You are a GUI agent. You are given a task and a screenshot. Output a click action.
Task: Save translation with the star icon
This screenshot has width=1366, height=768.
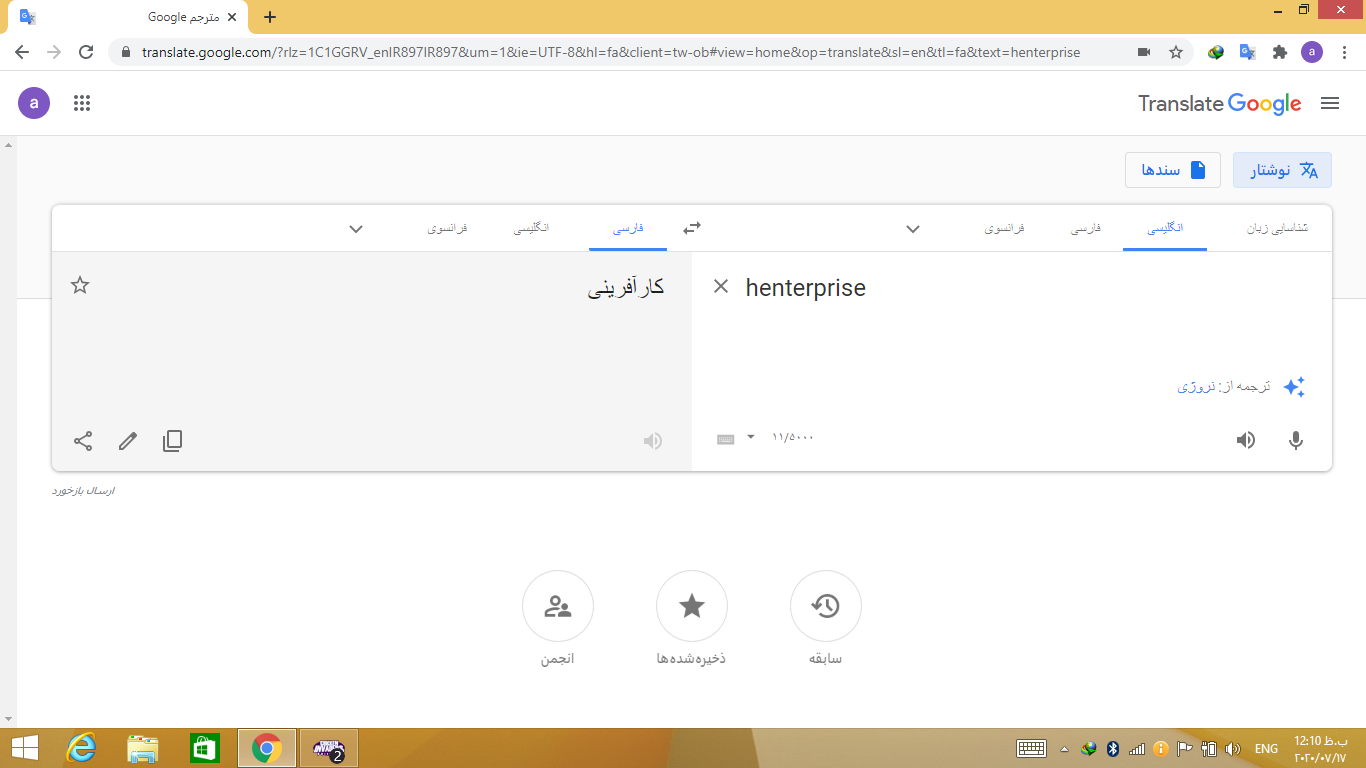[x=80, y=286]
